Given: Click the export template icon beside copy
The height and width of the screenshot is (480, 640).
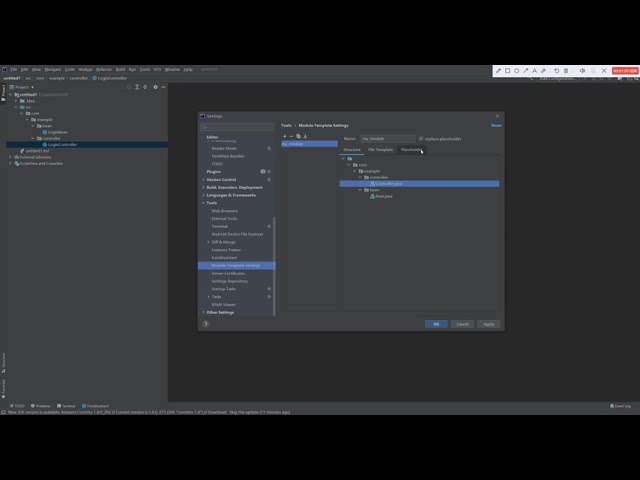Looking at the screenshot, I should tap(305, 136).
